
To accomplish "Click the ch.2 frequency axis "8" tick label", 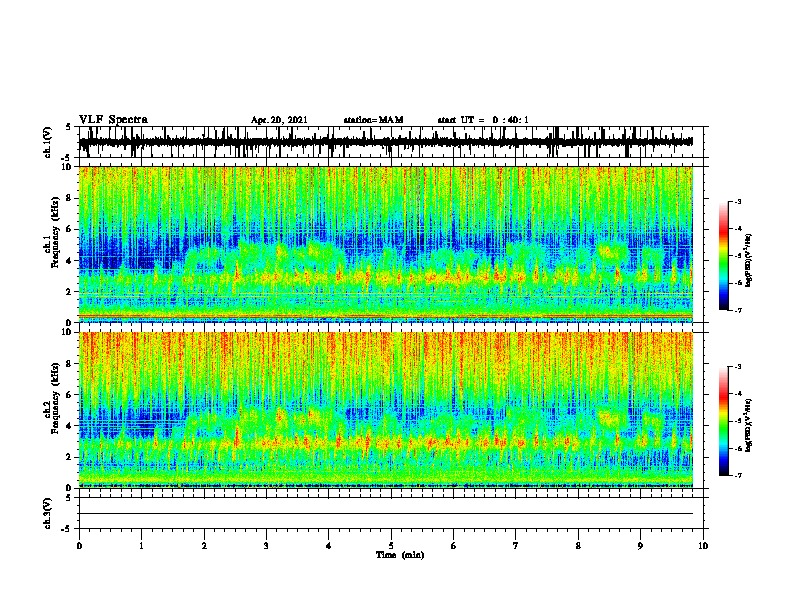I will [x=70, y=364].
